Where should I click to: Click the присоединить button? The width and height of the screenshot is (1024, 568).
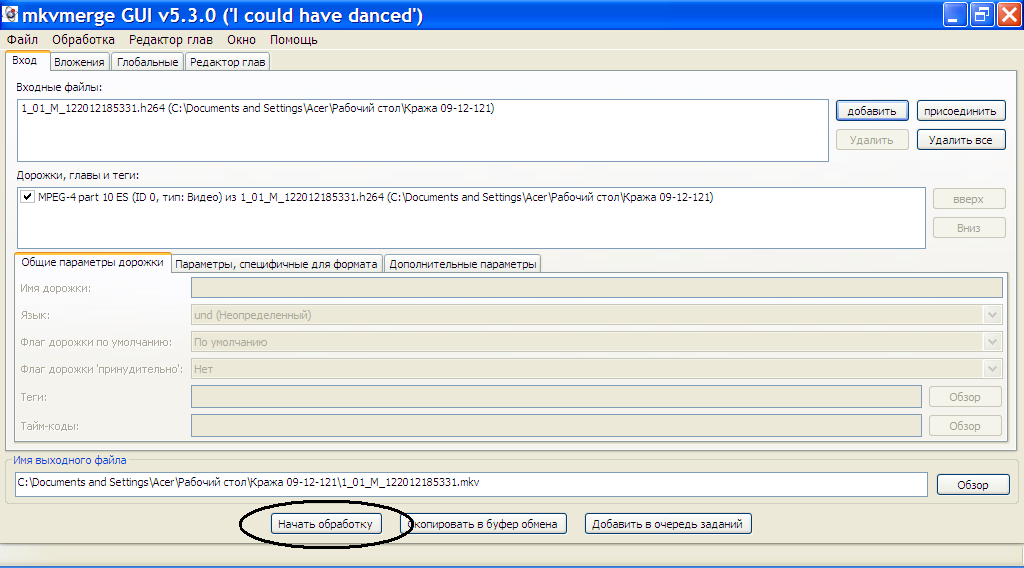click(961, 111)
